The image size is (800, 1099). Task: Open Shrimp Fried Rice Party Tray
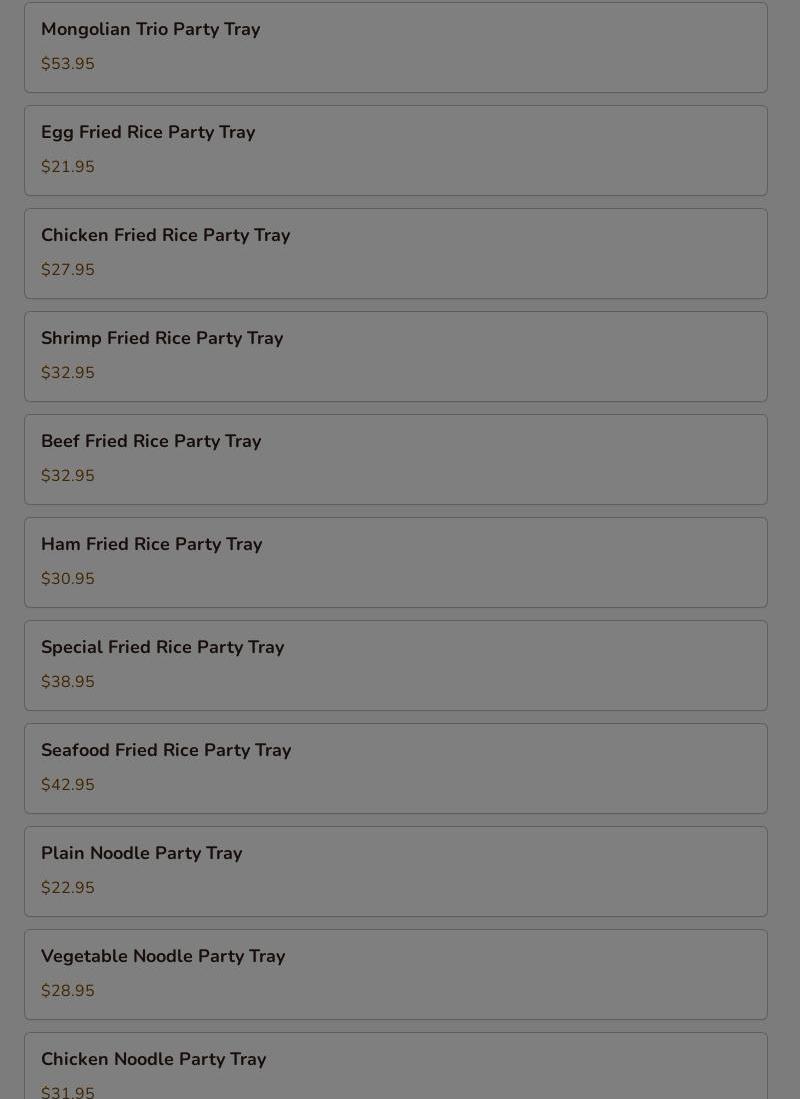[162, 339]
